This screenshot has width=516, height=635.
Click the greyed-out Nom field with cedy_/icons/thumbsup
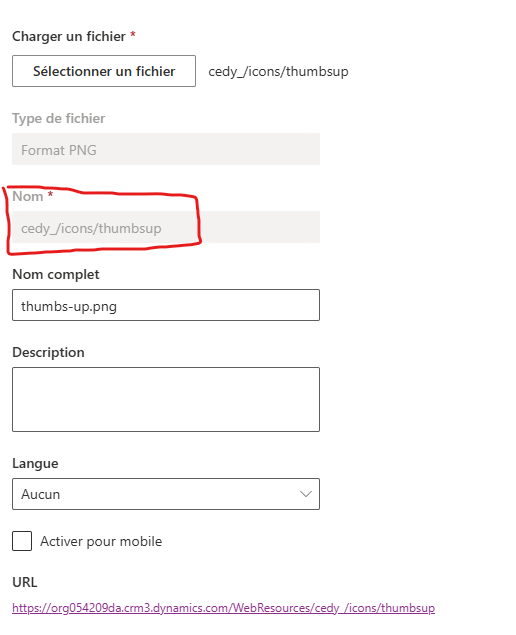[166, 227]
